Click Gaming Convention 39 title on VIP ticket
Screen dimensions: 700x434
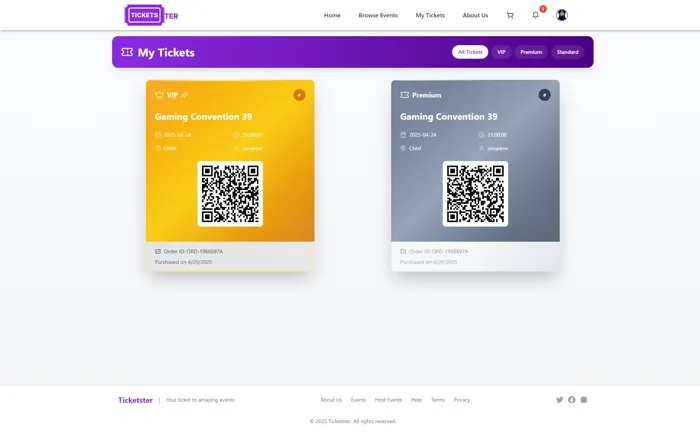click(x=204, y=117)
